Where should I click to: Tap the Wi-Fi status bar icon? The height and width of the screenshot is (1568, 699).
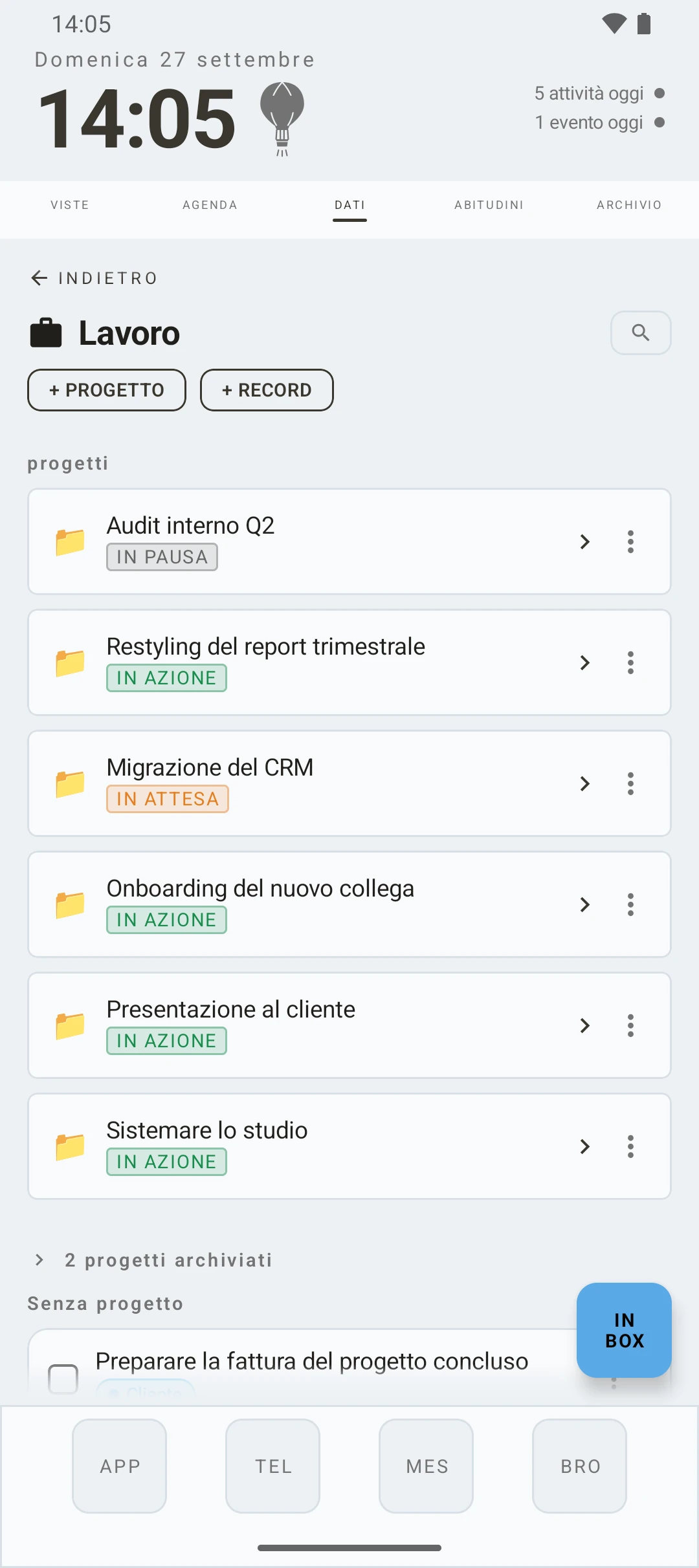[614, 24]
